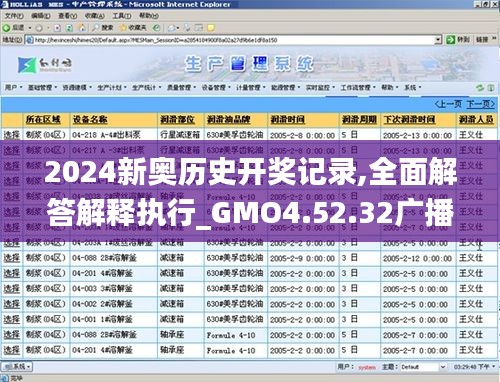Open the 生产计划 menu
Viewport: 500px width, 382px height.
112,88
